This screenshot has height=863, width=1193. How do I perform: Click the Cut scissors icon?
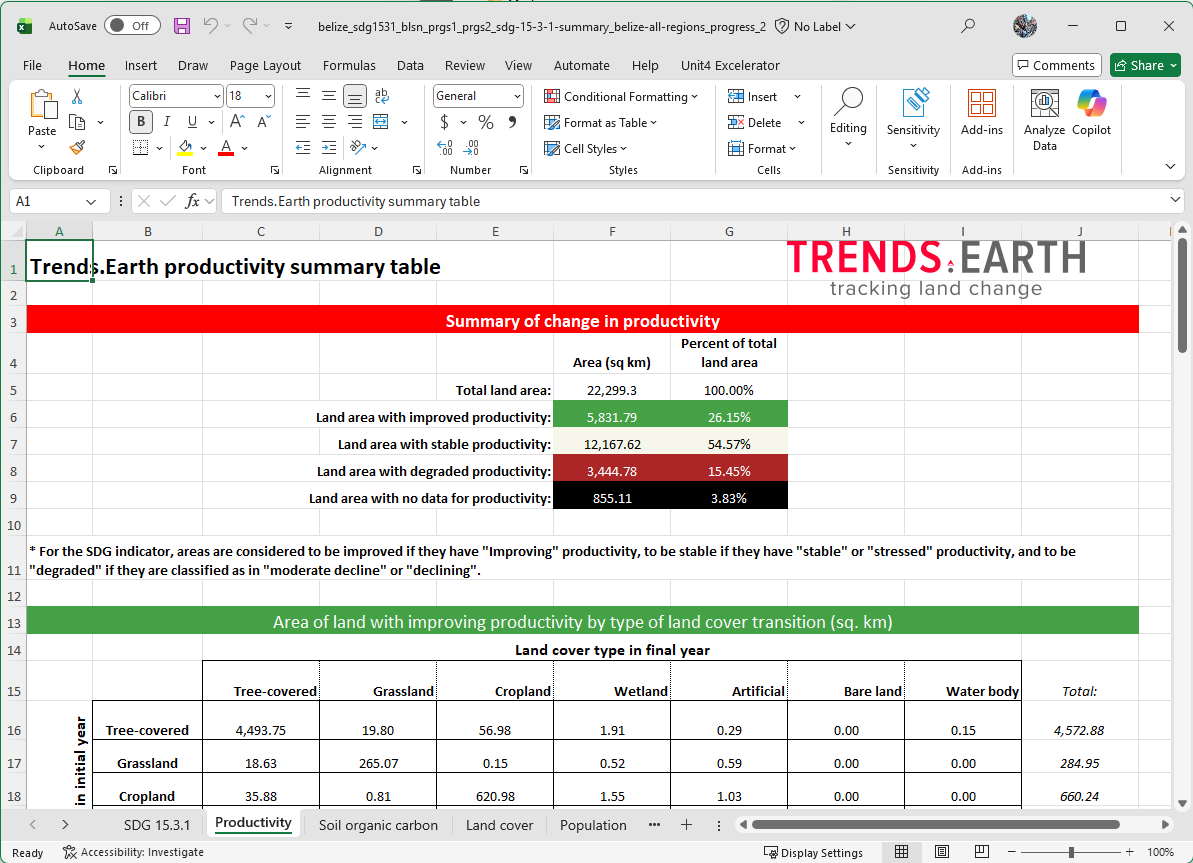coord(77,97)
